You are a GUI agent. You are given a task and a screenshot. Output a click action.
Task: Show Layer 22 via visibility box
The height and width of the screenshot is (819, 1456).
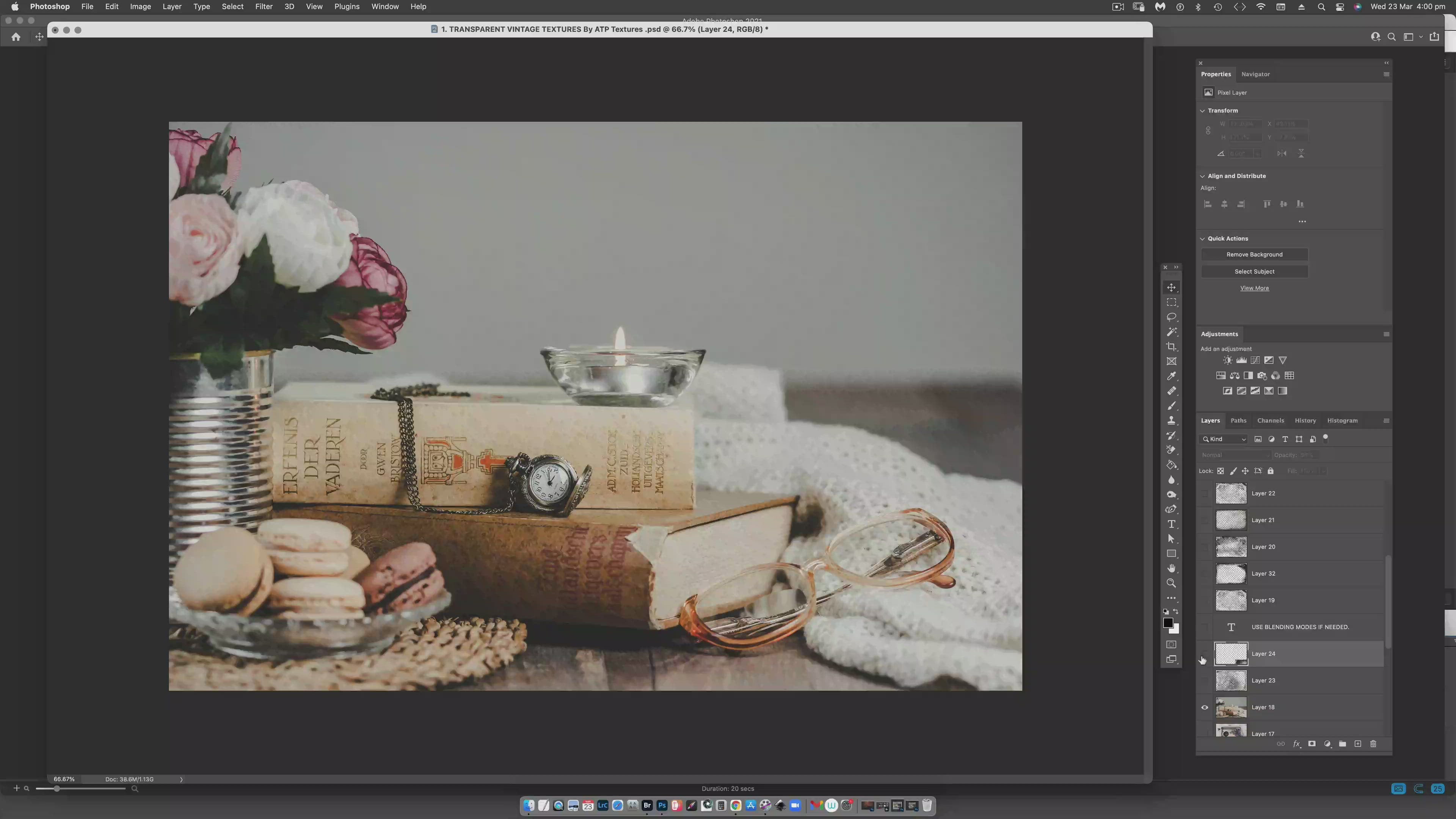click(x=1205, y=493)
